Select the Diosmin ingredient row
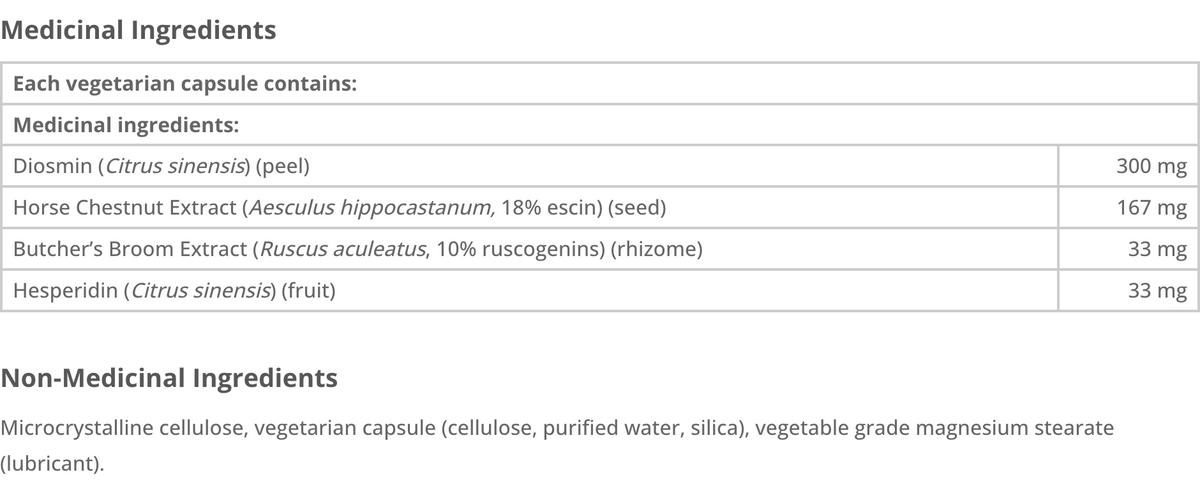This screenshot has height=493, width=1200. [x=599, y=167]
